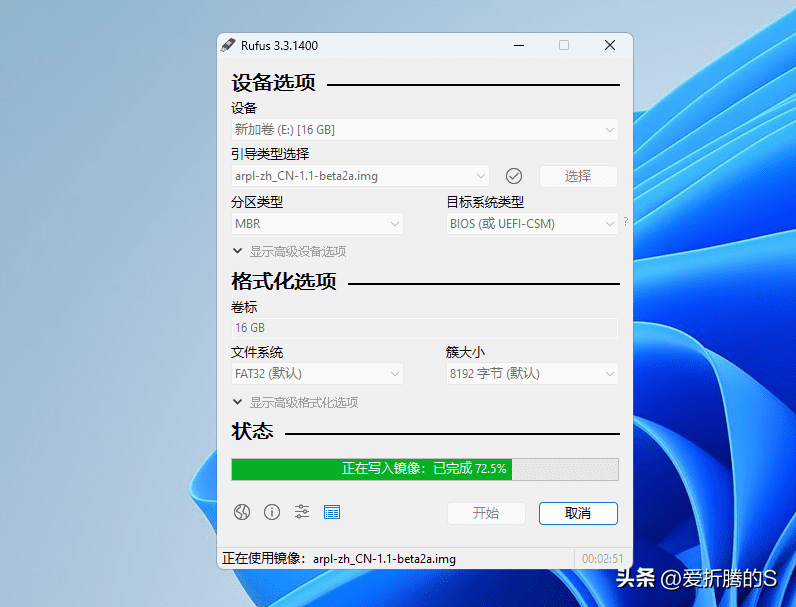
Task: Open the info about icon
Action: [272, 512]
